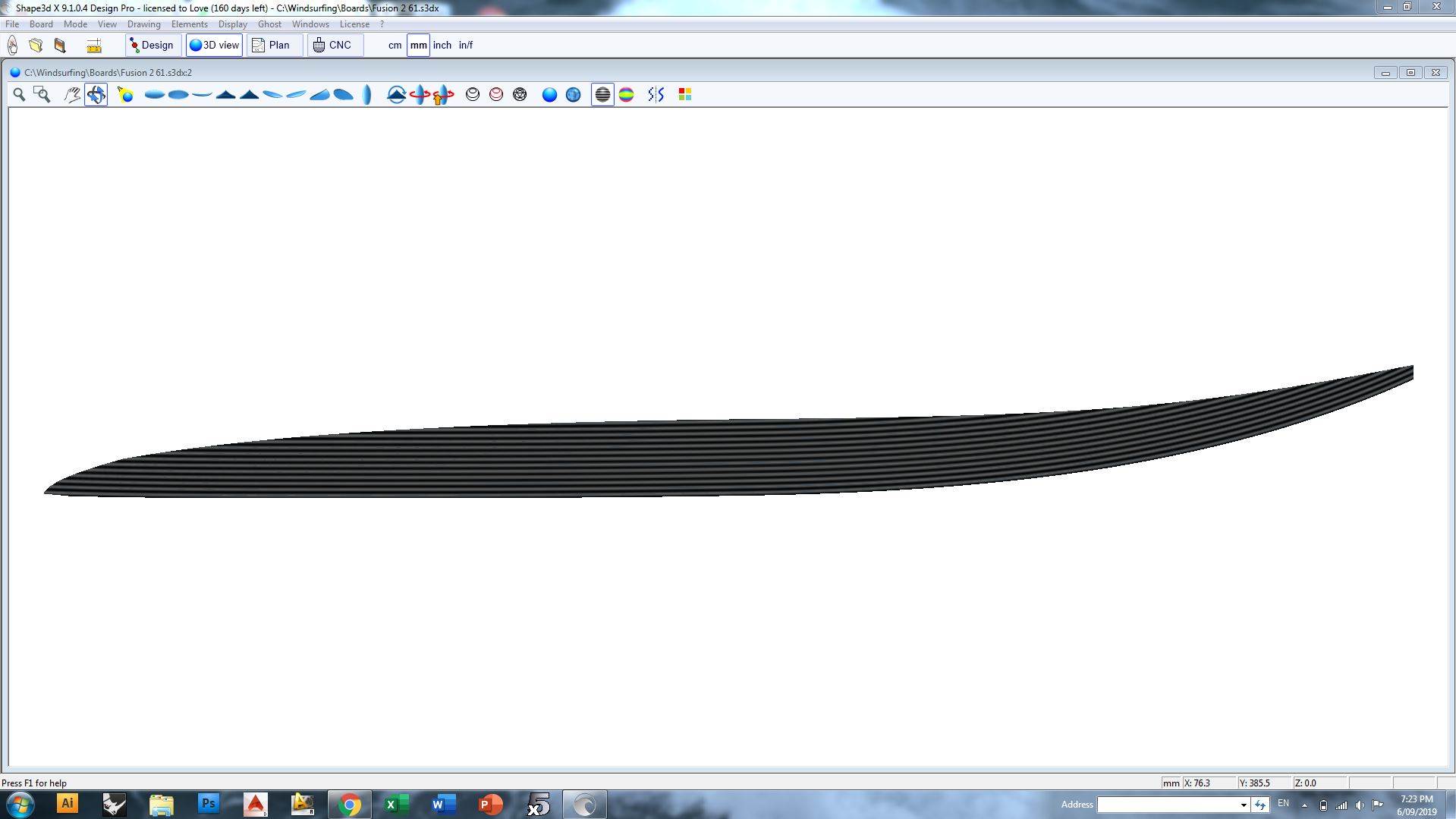Image resolution: width=1456 pixels, height=819 pixels.
Task: Click the rotate 3D view tool
Action: 96,94
